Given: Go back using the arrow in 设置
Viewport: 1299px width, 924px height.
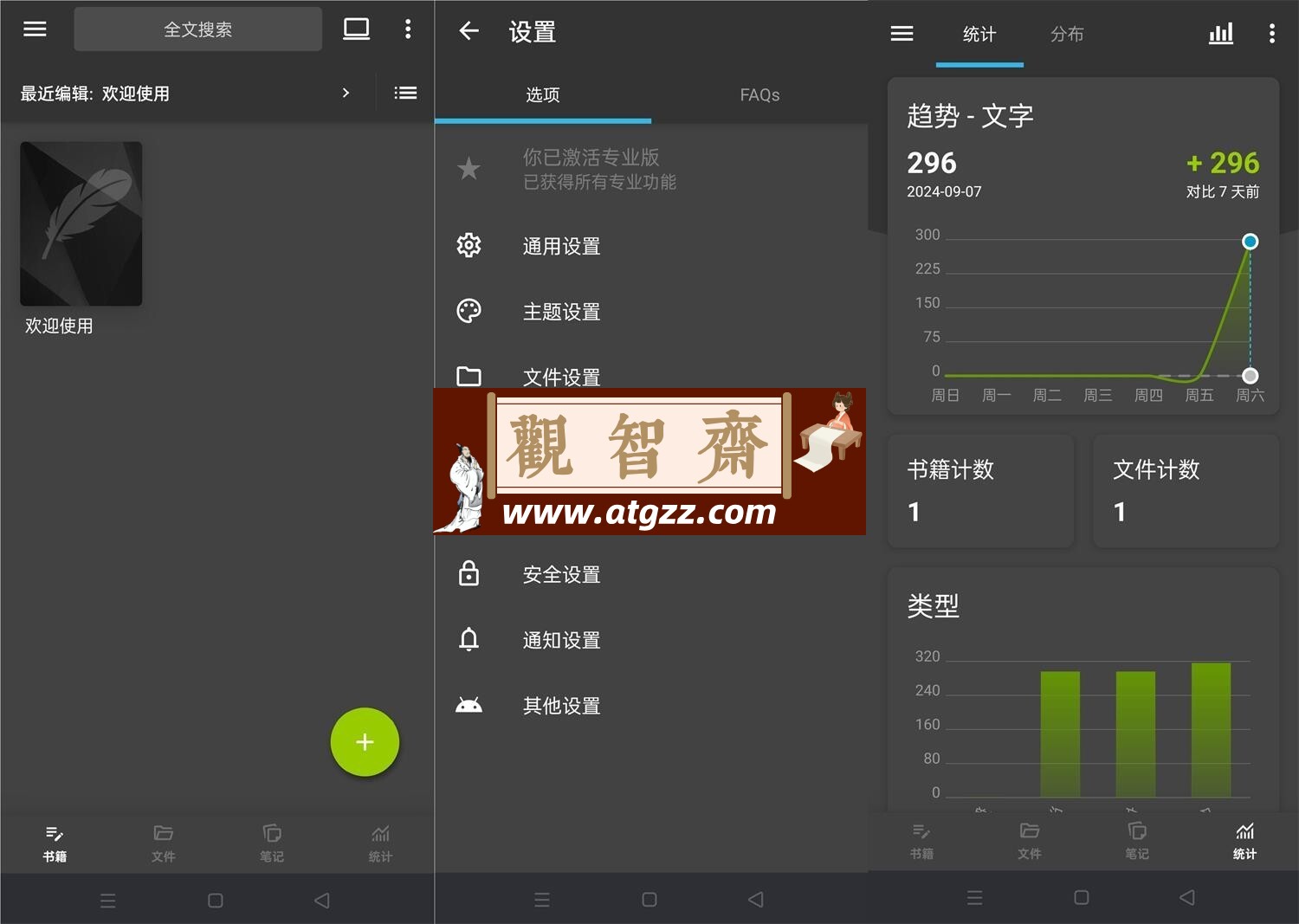Looking at the screenshot, I should pos(469,31).
